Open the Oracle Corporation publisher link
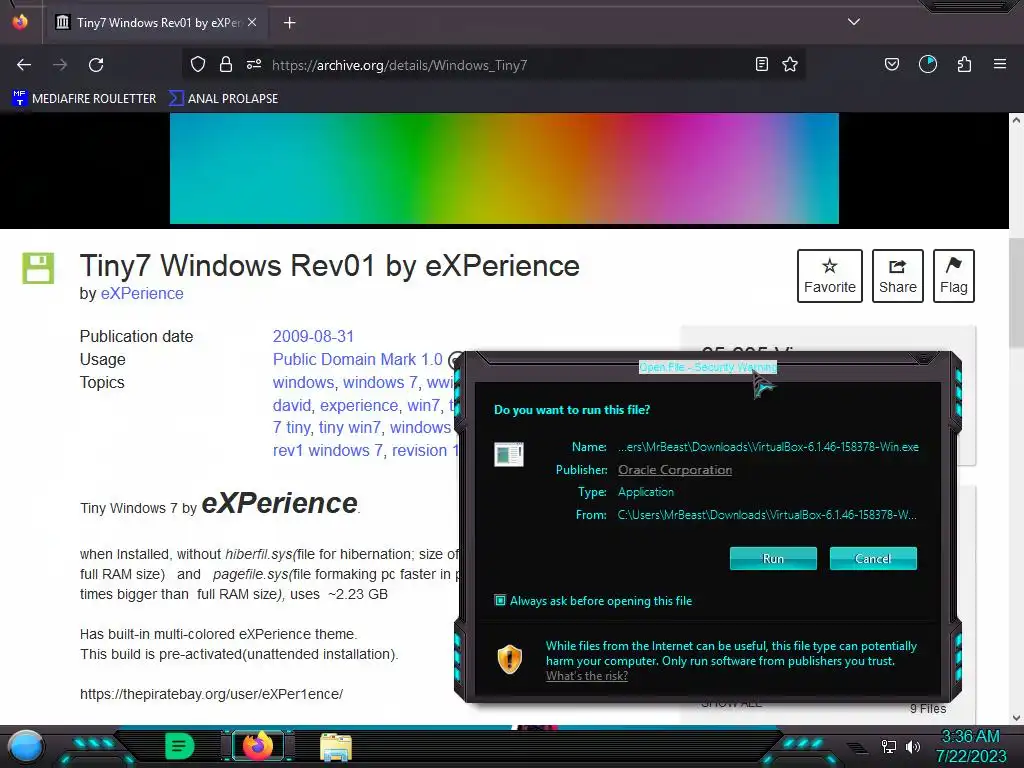The image size is (1024, 768). pyautogui.click(x=675, y=470)
